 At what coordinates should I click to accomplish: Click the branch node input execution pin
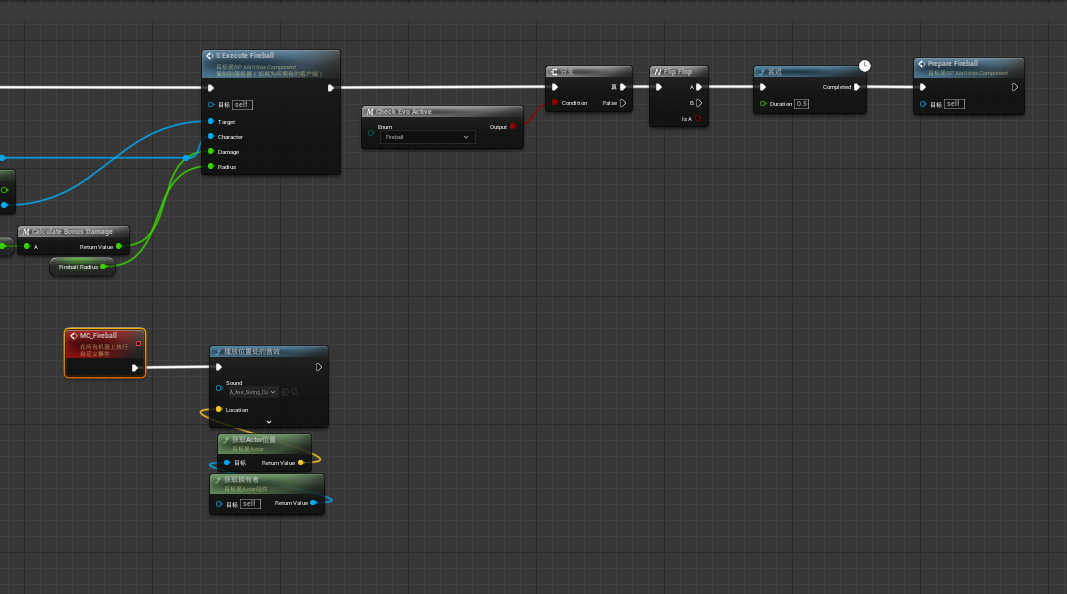[555, 87]
